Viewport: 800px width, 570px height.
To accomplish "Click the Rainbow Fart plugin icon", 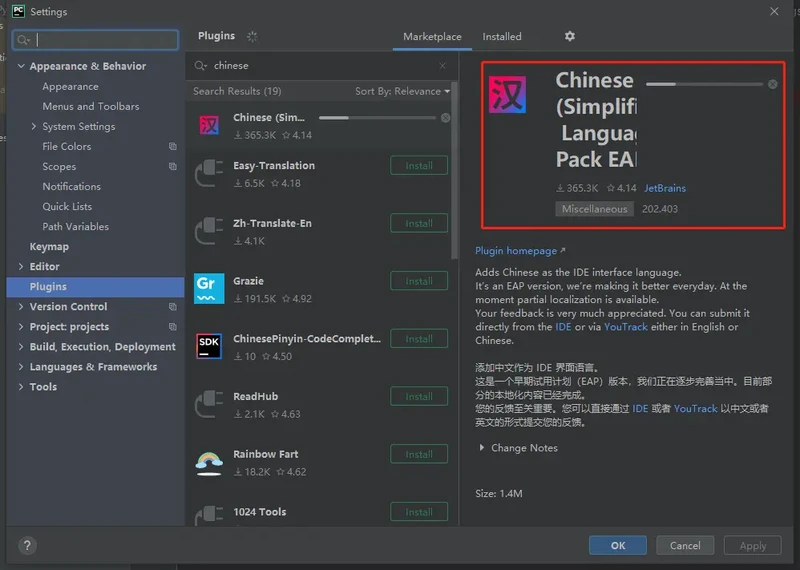I will pyautogui.click(x=209, y=462).
